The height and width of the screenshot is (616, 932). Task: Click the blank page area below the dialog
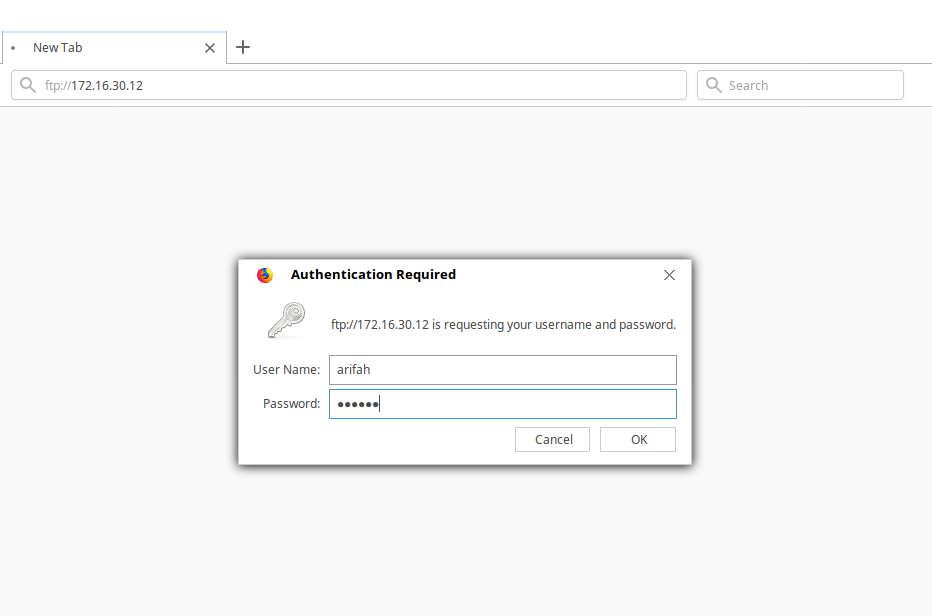click(465, 540)
